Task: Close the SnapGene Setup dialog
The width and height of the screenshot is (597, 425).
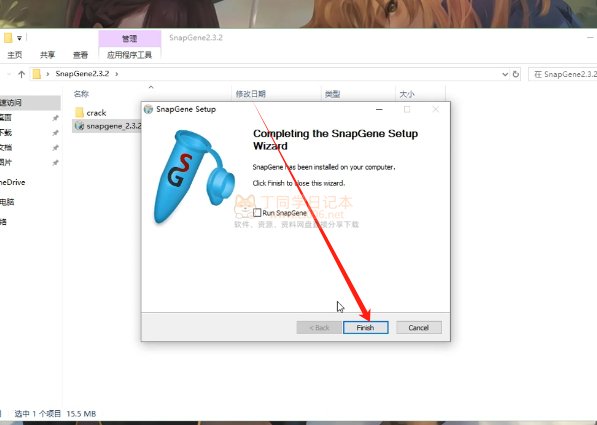Action: [436, 109]
